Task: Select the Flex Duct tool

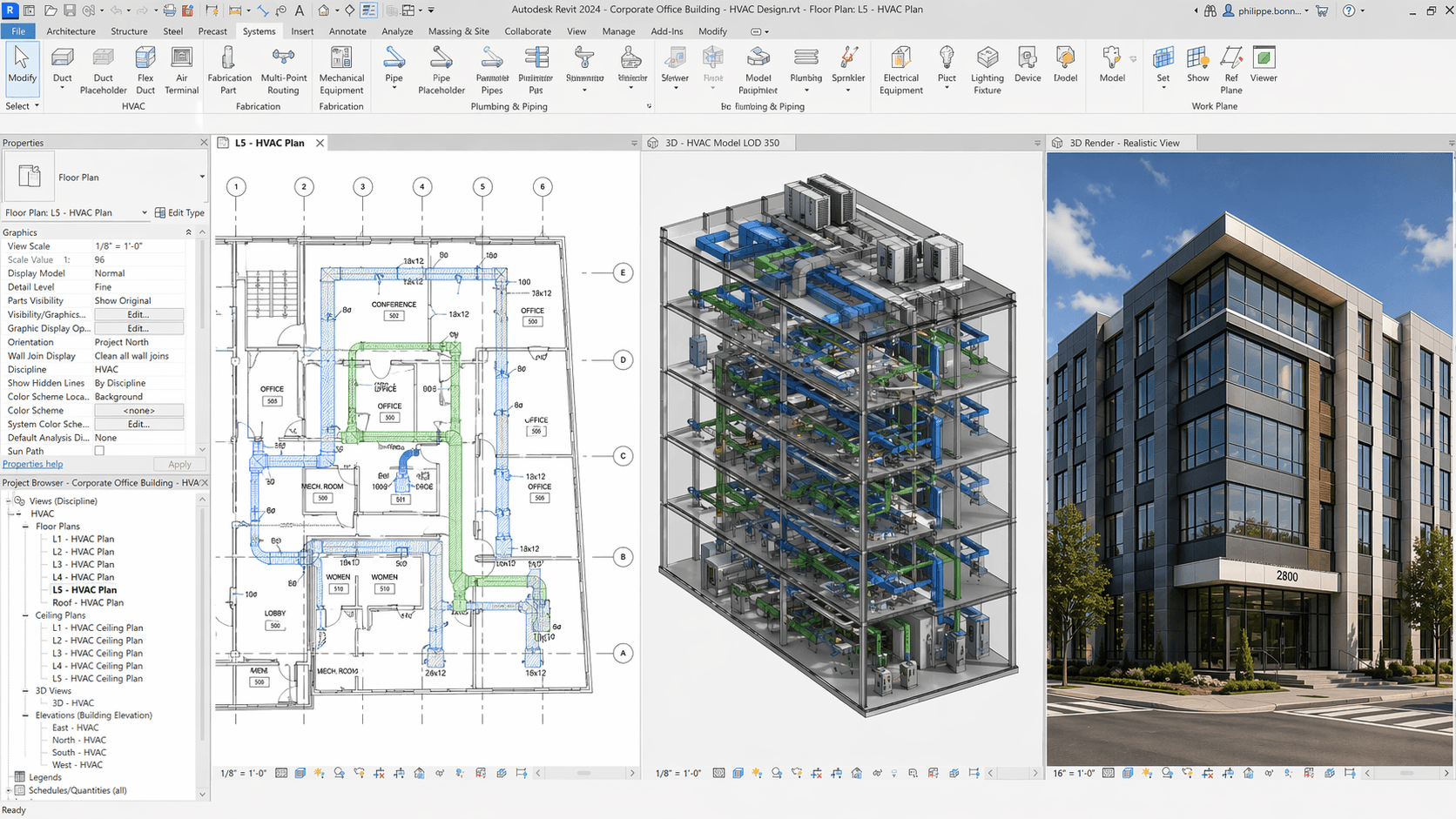Action: (x=145, y=70)
